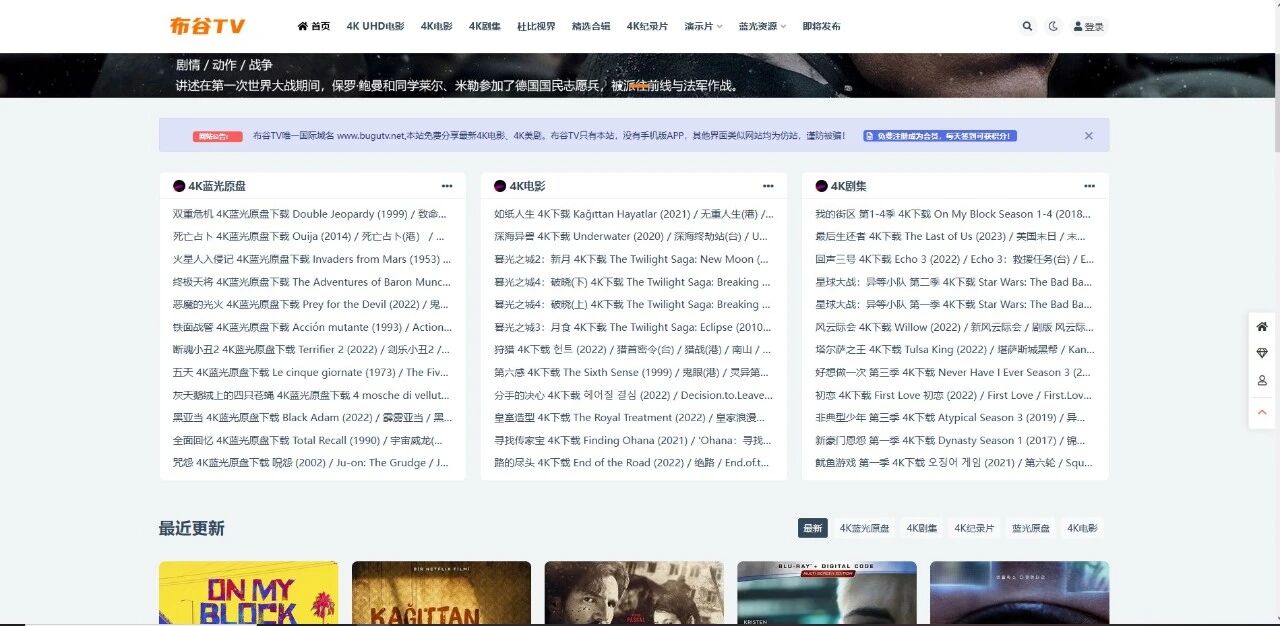Select the 4K UHD电影 menu item
The width and height of the screenshot is (1280, 626).
click(x=374, y=26)
